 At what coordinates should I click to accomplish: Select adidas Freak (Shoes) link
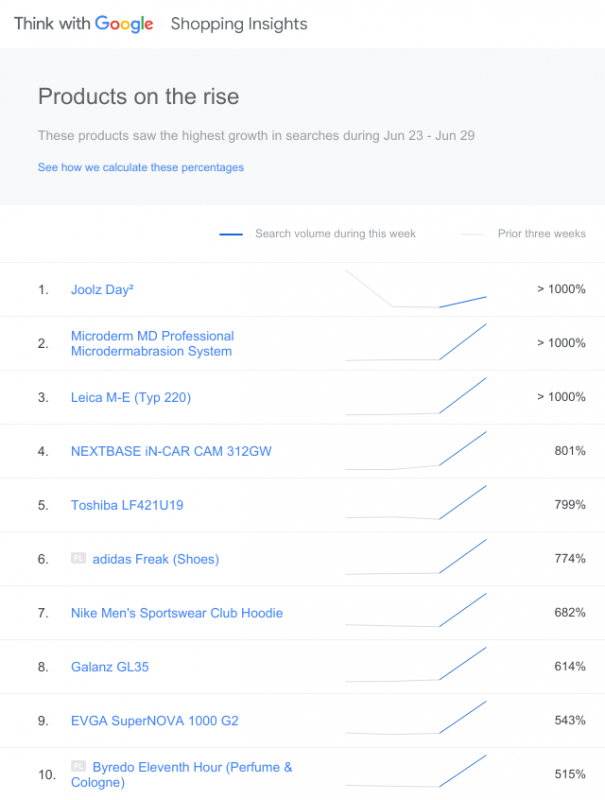(155, 559)
